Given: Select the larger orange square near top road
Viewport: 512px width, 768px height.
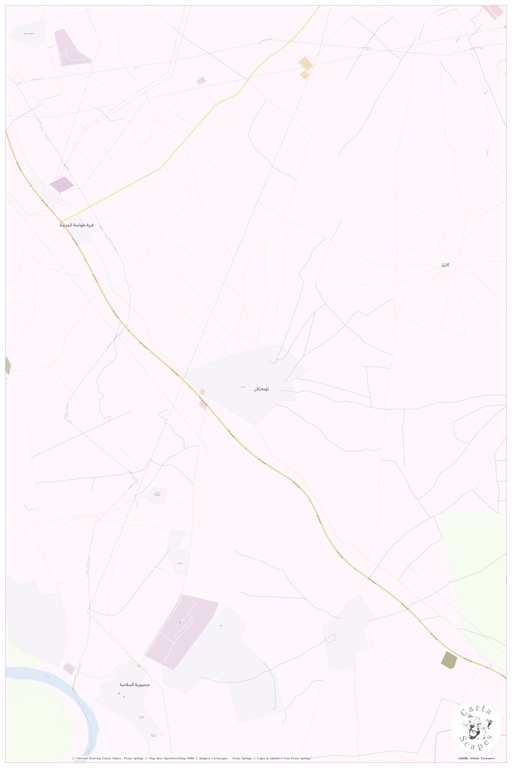Looking at the screenshot, I should (x=305, y=63).
